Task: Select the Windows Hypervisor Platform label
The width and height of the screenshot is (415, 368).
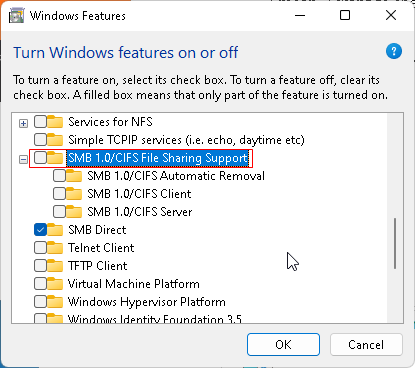Action: [147, 302]
